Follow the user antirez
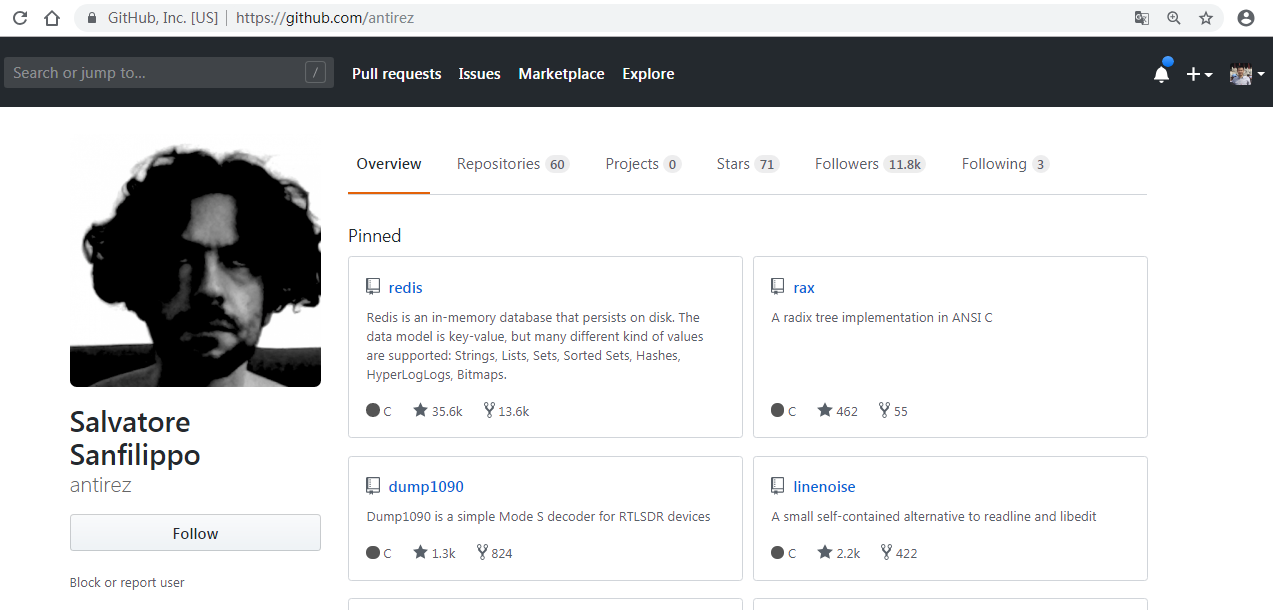Viewport: 1273px width, 610px height. click(195, 533)
